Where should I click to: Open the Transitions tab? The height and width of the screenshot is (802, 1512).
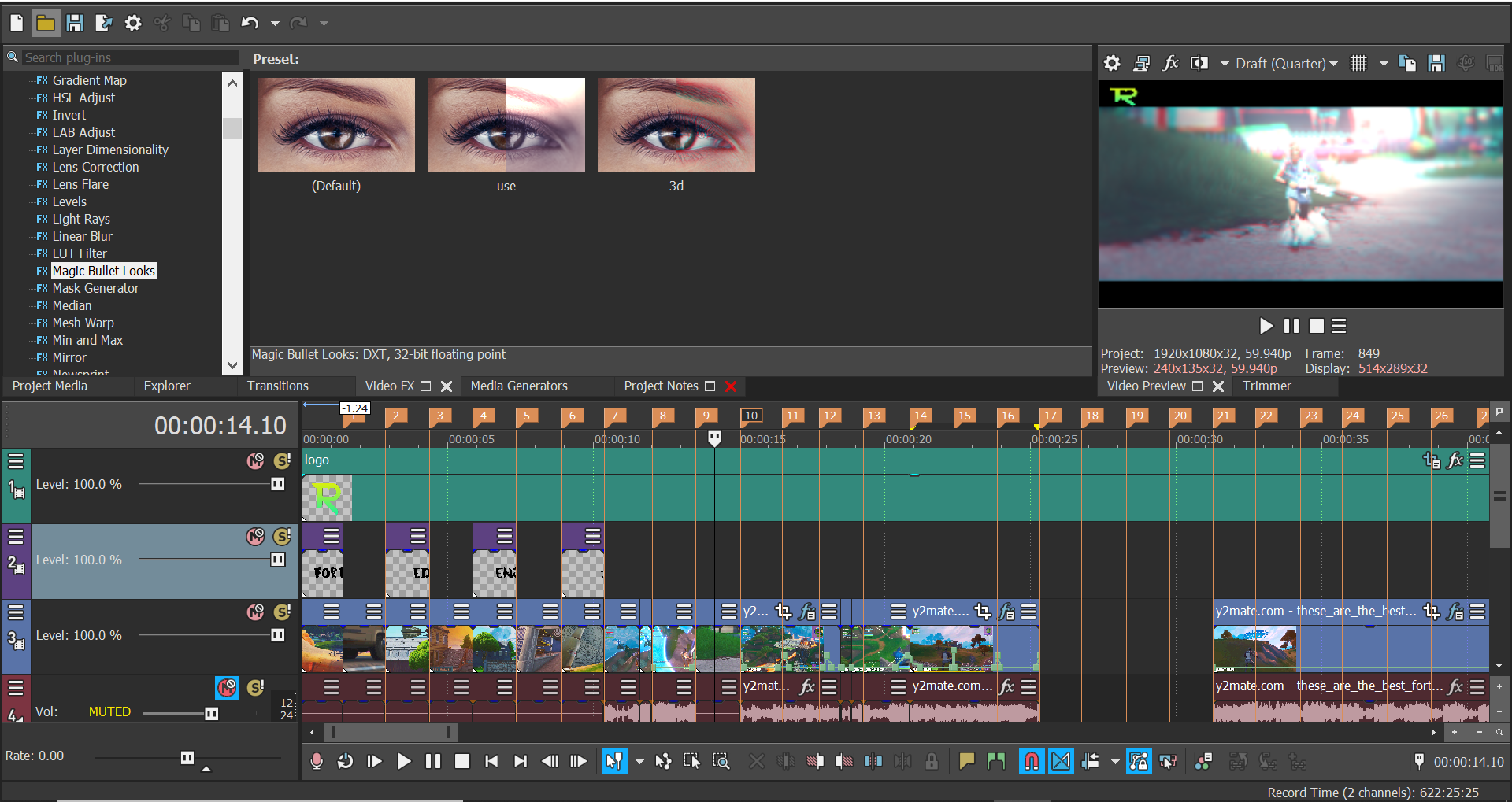coord(276,386)
